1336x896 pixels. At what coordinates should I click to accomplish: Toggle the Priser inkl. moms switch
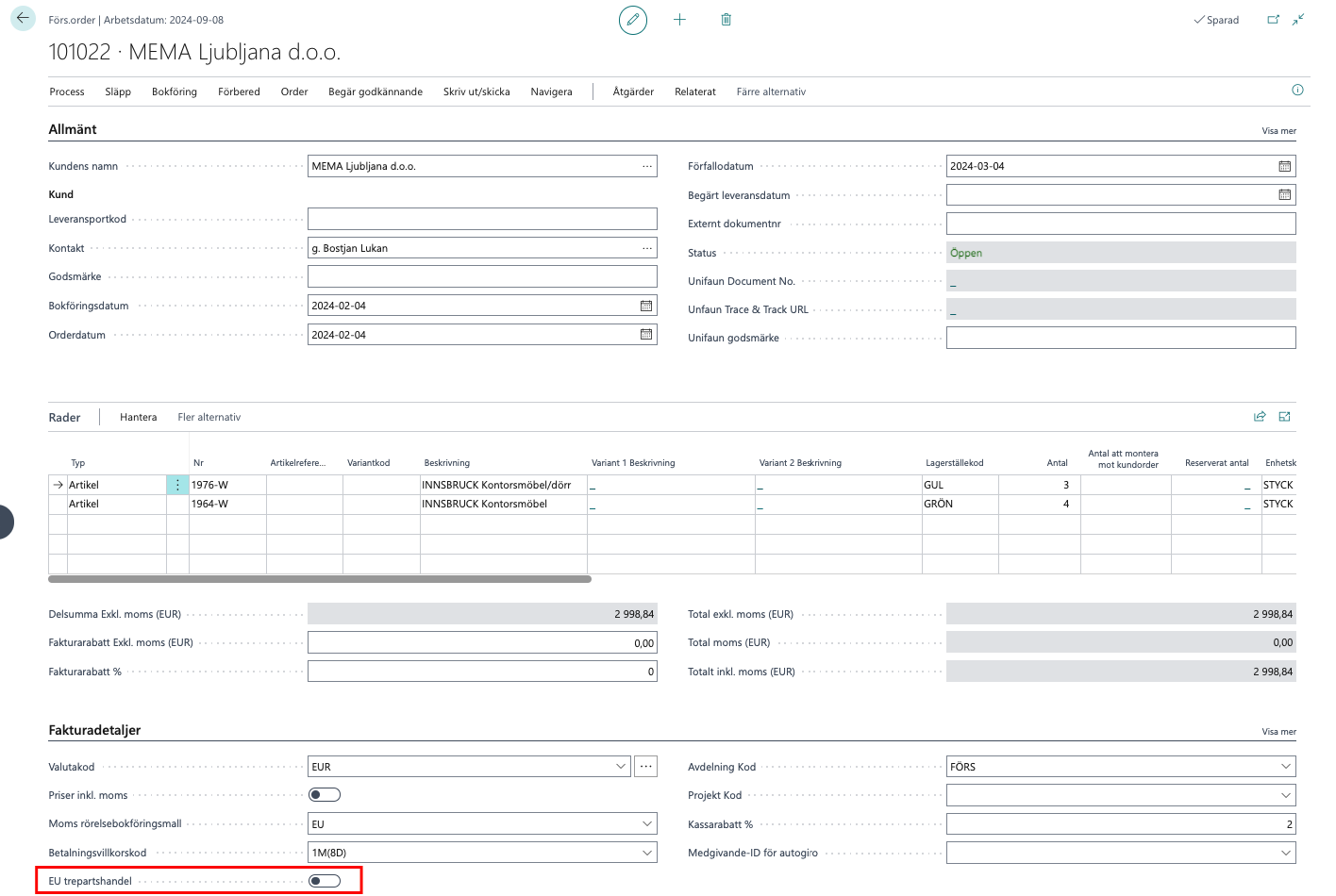pos(325,795)
